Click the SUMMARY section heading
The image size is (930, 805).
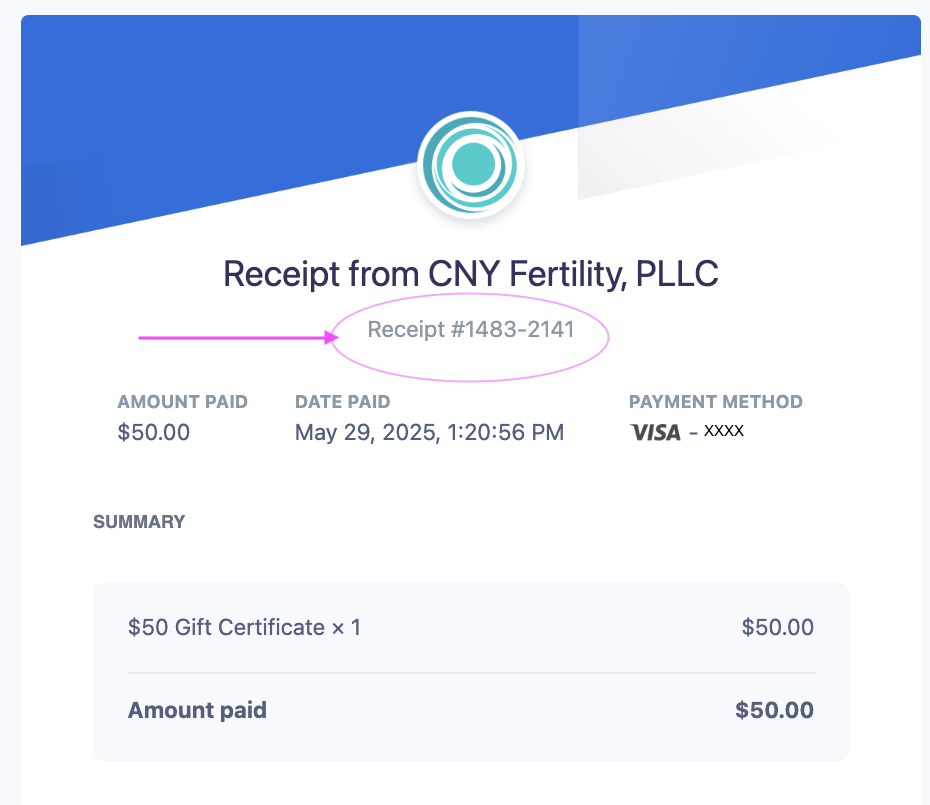tap(139, 522)
